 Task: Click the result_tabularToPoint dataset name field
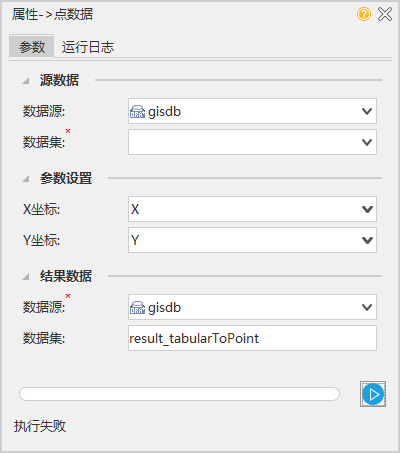coord(252,338)
